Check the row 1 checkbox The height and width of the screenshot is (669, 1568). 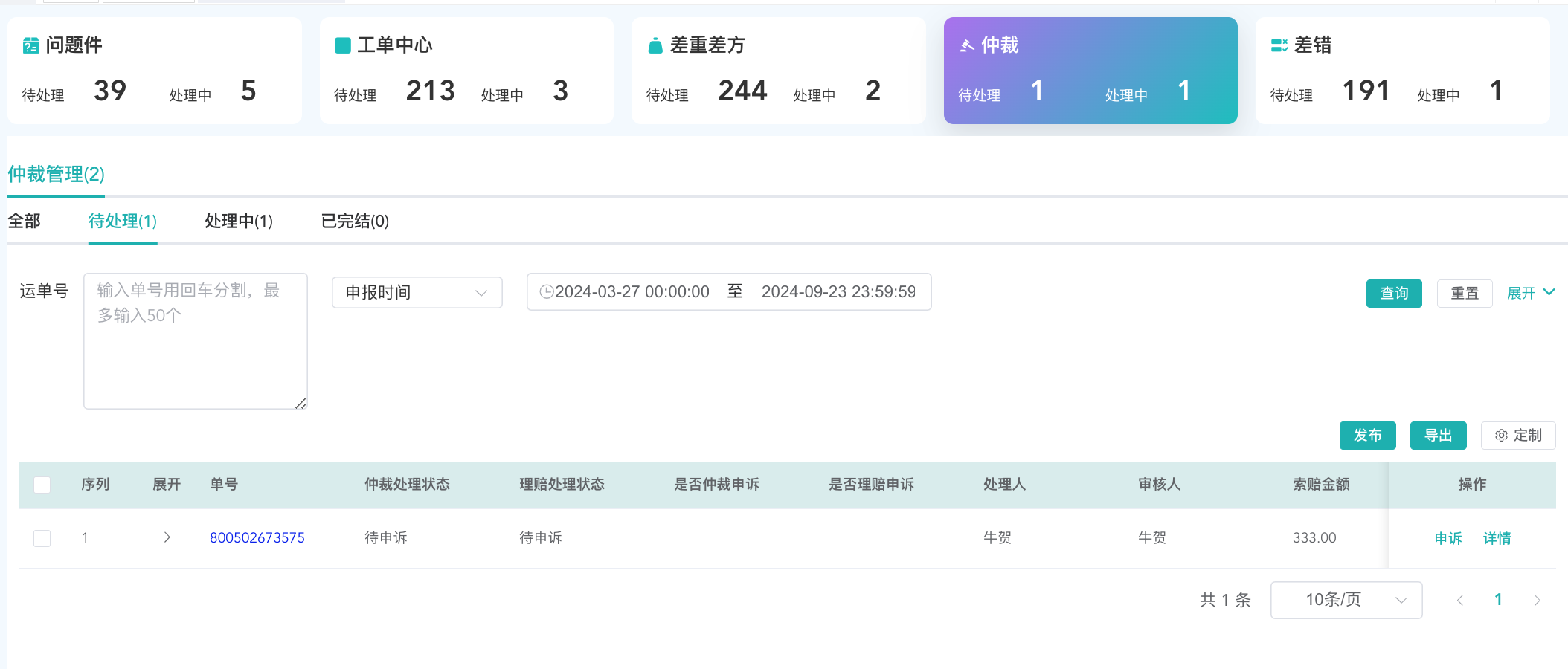pyautogui.click(x=42, y=538)
